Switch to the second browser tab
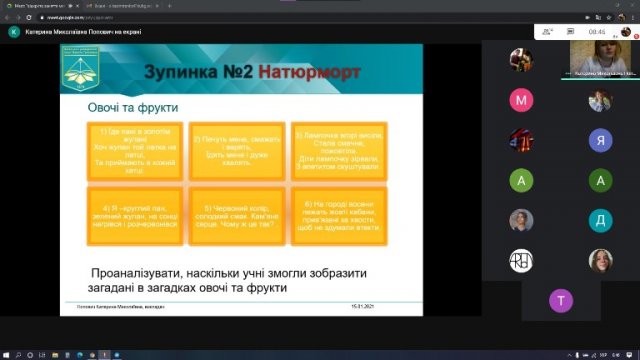Image resolution: width=640 pixels, height=360 pixels. coord(122,6)
